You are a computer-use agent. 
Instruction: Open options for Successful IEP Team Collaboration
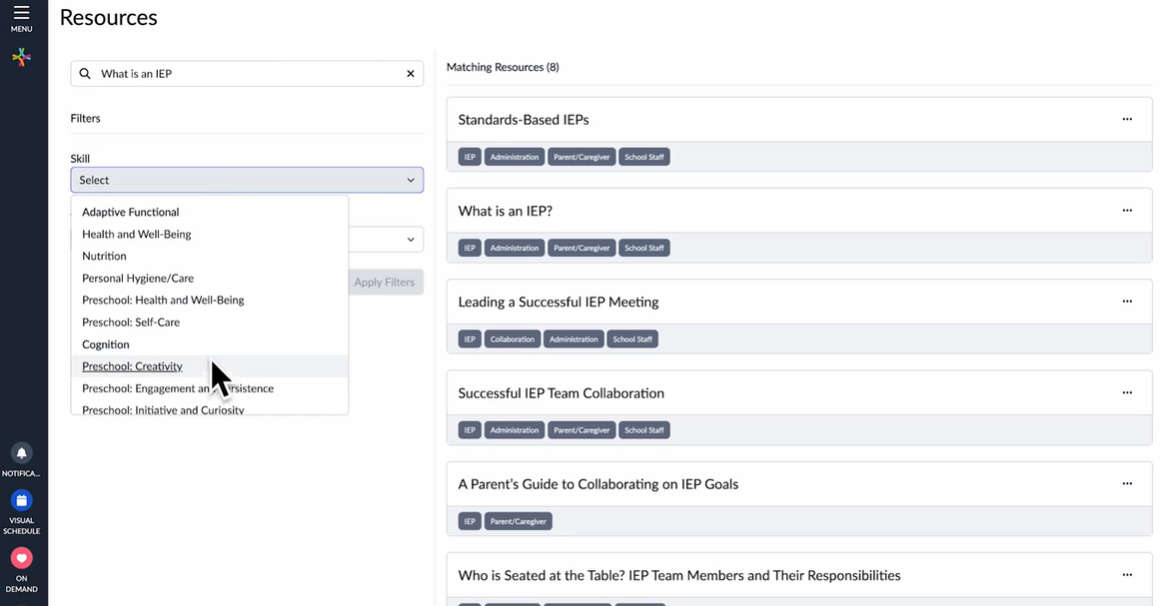1127,393
